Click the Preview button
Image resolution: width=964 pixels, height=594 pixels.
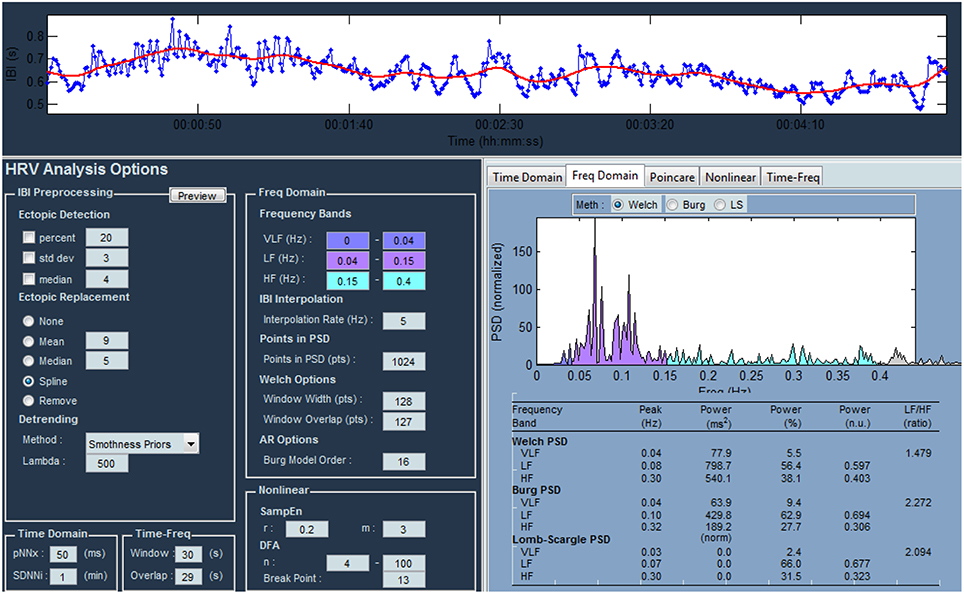[x=197, y=196]
